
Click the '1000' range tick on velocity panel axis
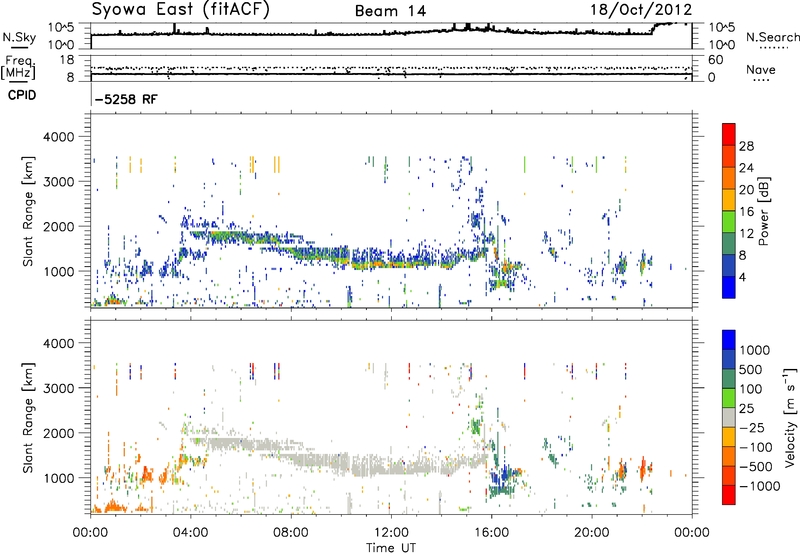59,477
